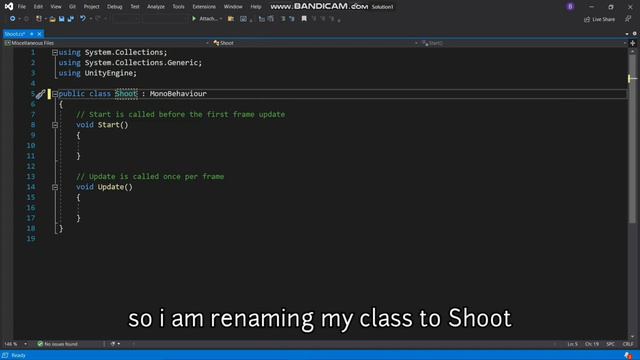This screenshot has width=640, height=360.
Task: Collapse the Shoot class outline region
Action: point(55,94)
